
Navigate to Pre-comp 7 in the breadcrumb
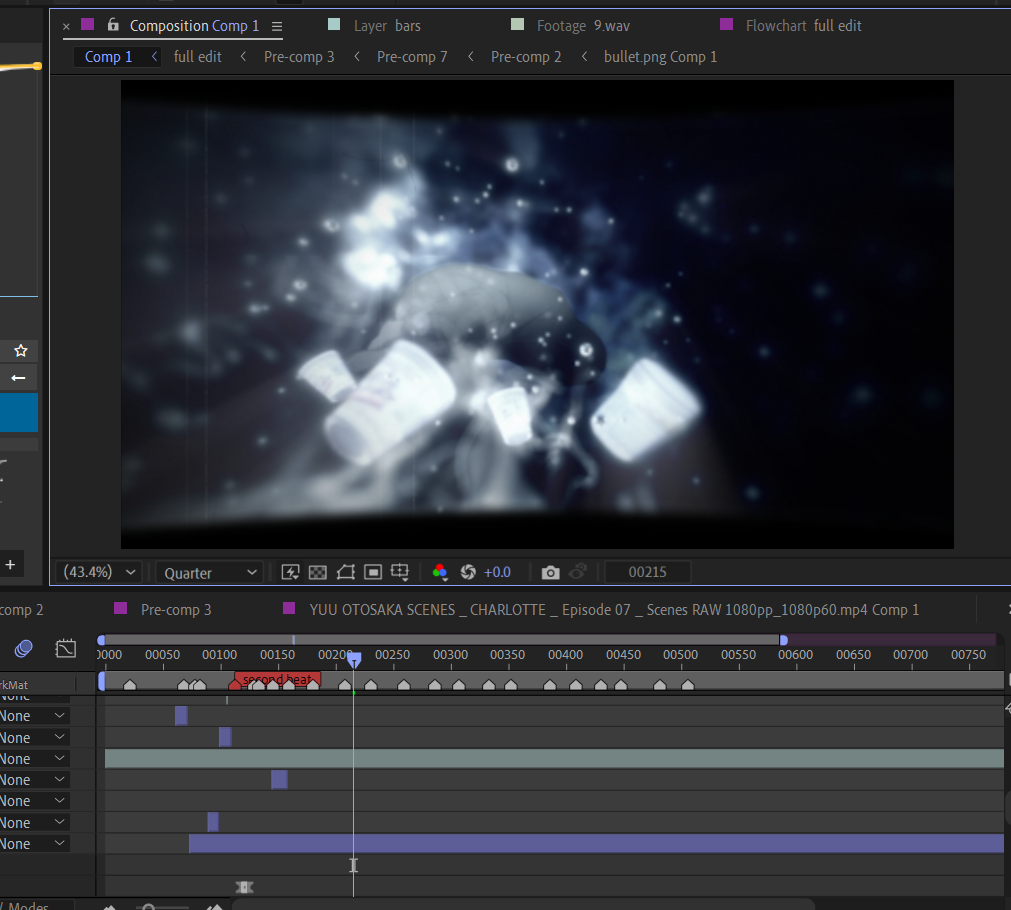tap(412, 57)
